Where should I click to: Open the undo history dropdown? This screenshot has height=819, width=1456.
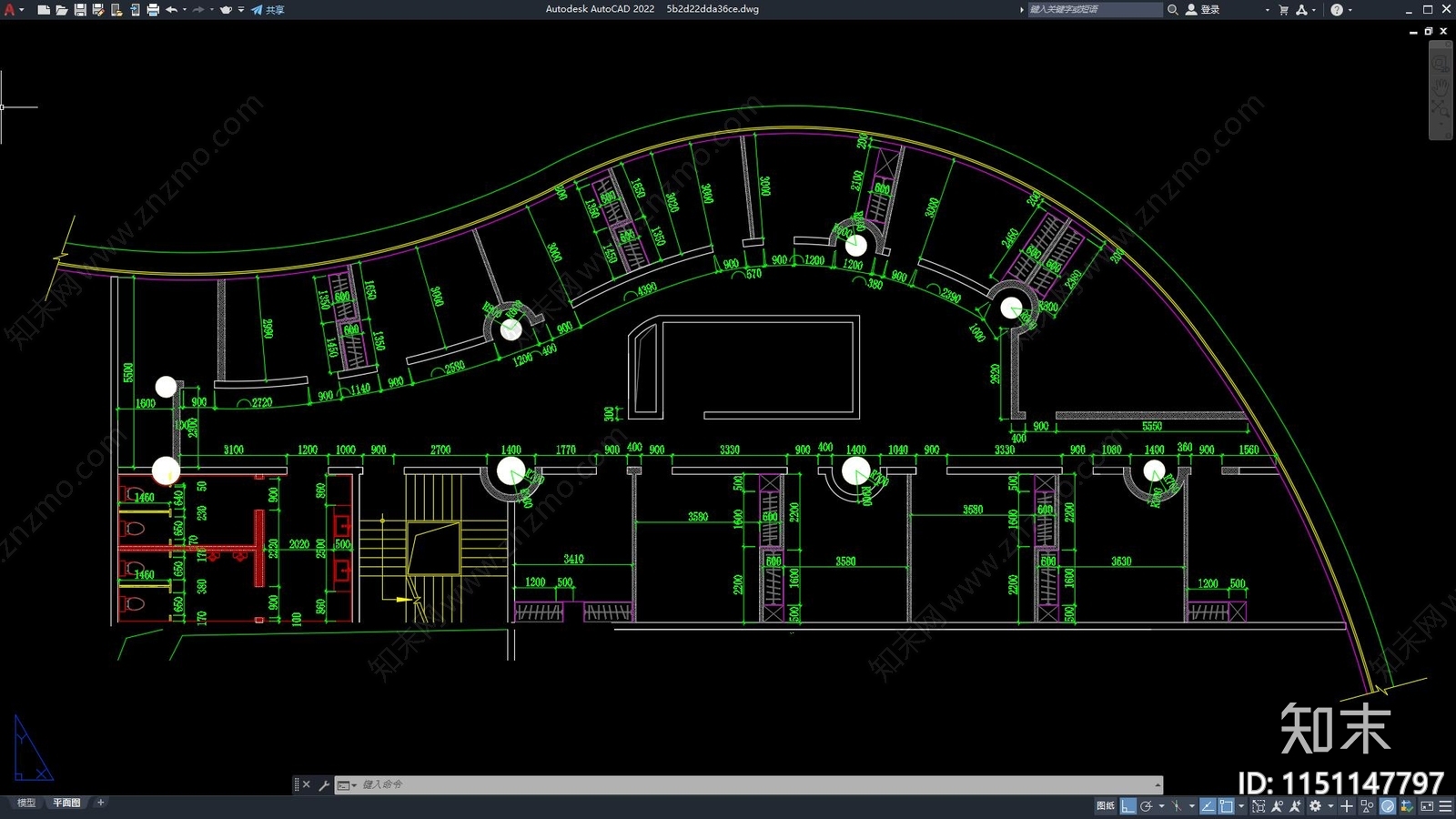185,10
